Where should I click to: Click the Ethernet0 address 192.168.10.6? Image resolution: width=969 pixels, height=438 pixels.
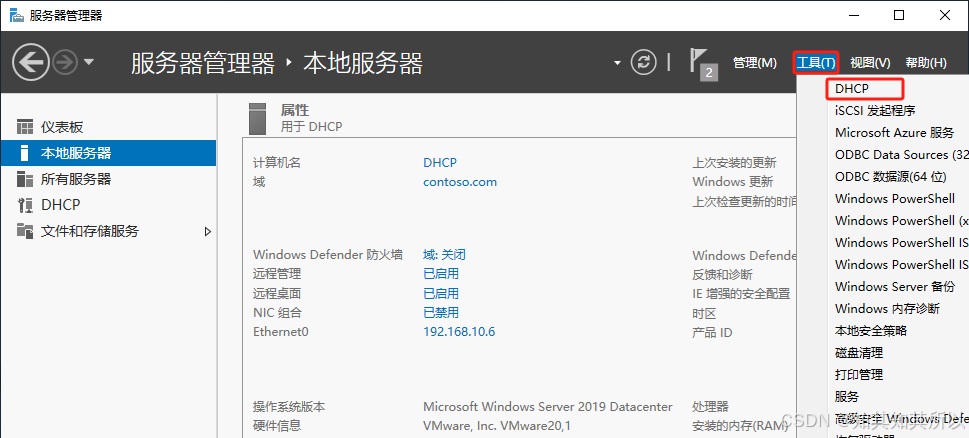click(459, 332)
